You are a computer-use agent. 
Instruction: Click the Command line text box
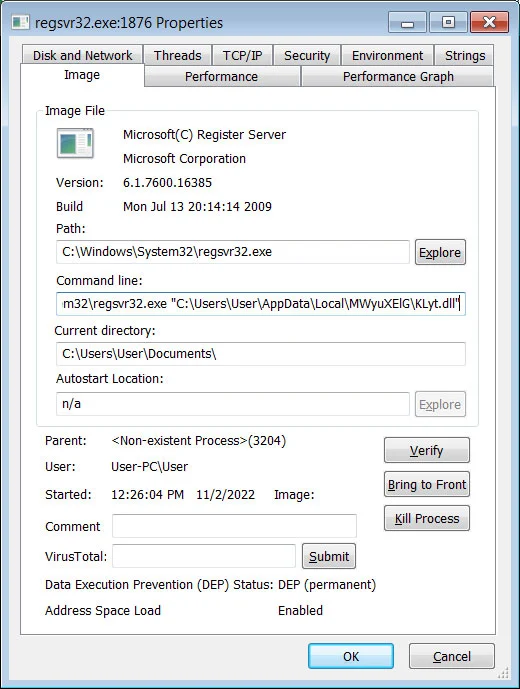[x=261, y=304]
